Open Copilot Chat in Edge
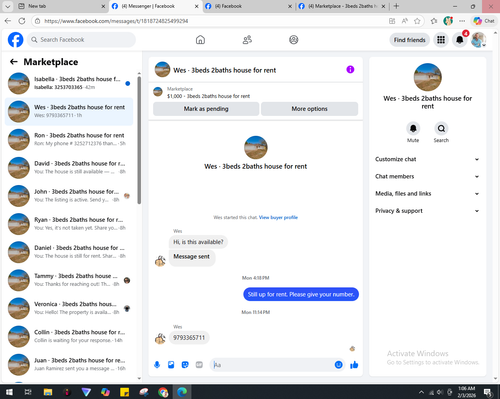The height and width of the screenshot is (399, 500). pos(484,21)
